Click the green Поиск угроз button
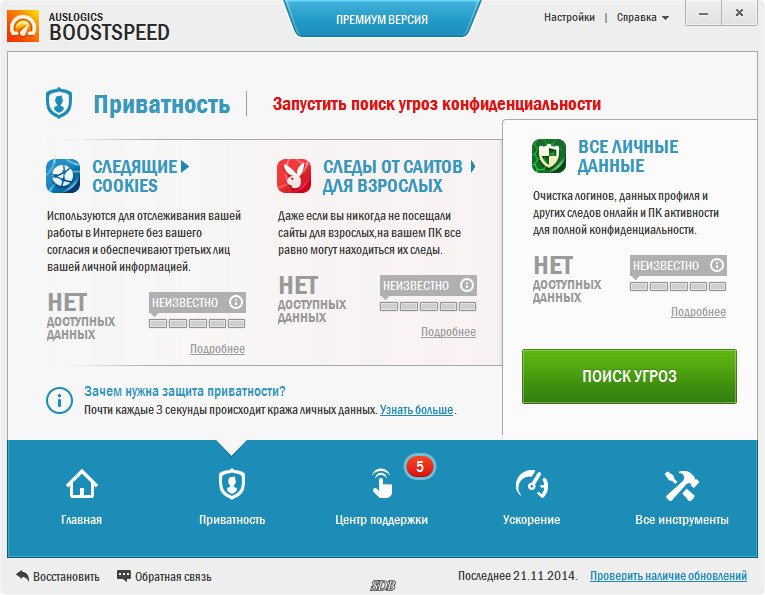Viewport: 765px width, 595px height. [x=629, y=376]
